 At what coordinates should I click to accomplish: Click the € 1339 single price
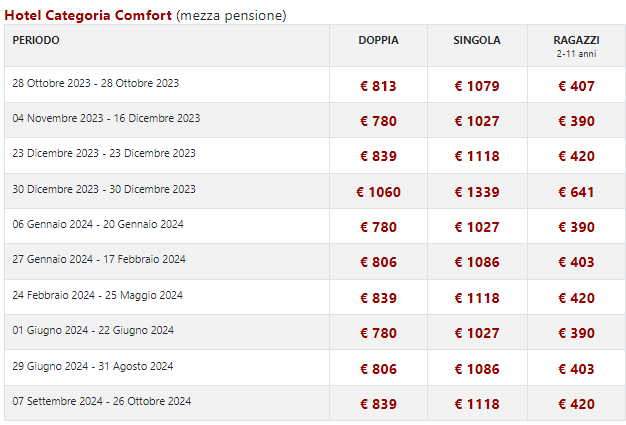coord(477,192)
